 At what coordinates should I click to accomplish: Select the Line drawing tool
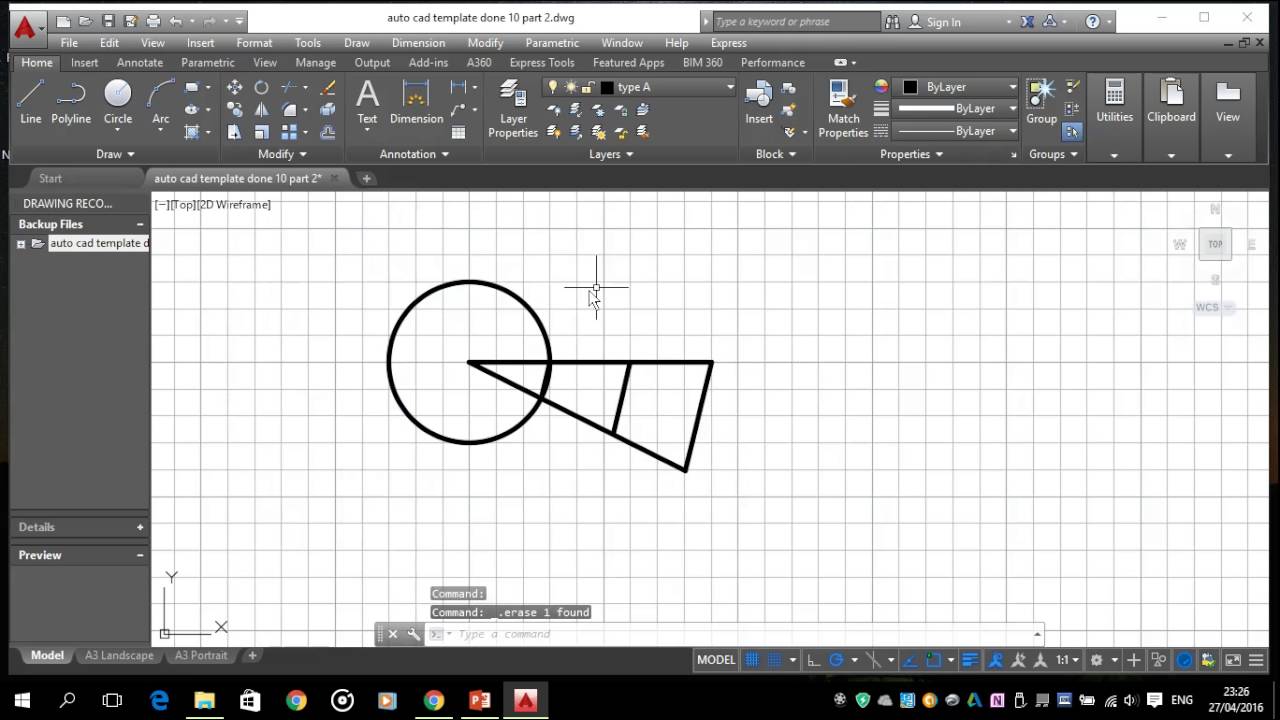[x=31, y=103]
